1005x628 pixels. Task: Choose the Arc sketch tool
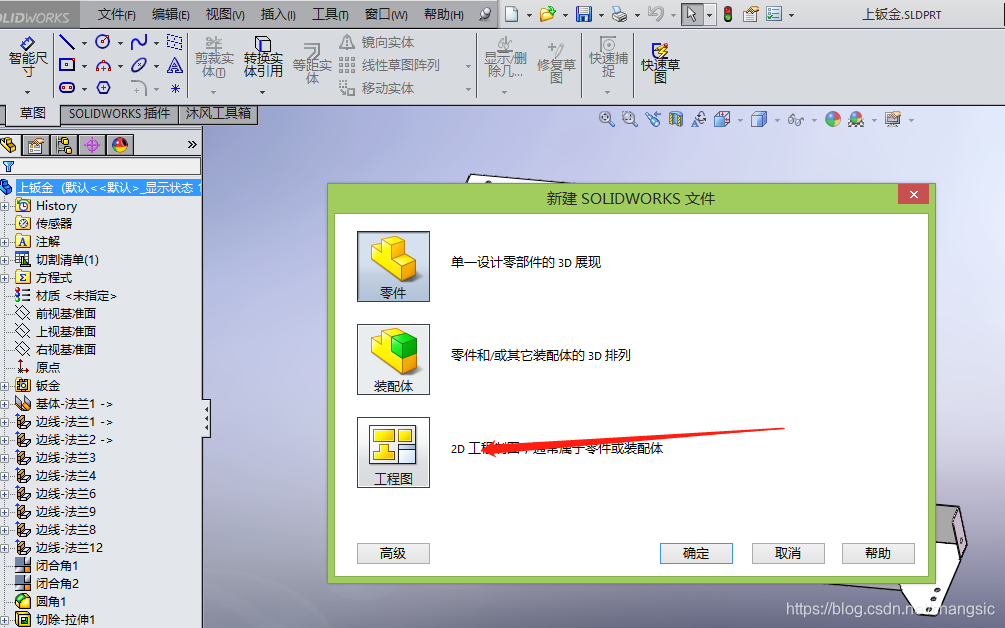pos(103,65)
